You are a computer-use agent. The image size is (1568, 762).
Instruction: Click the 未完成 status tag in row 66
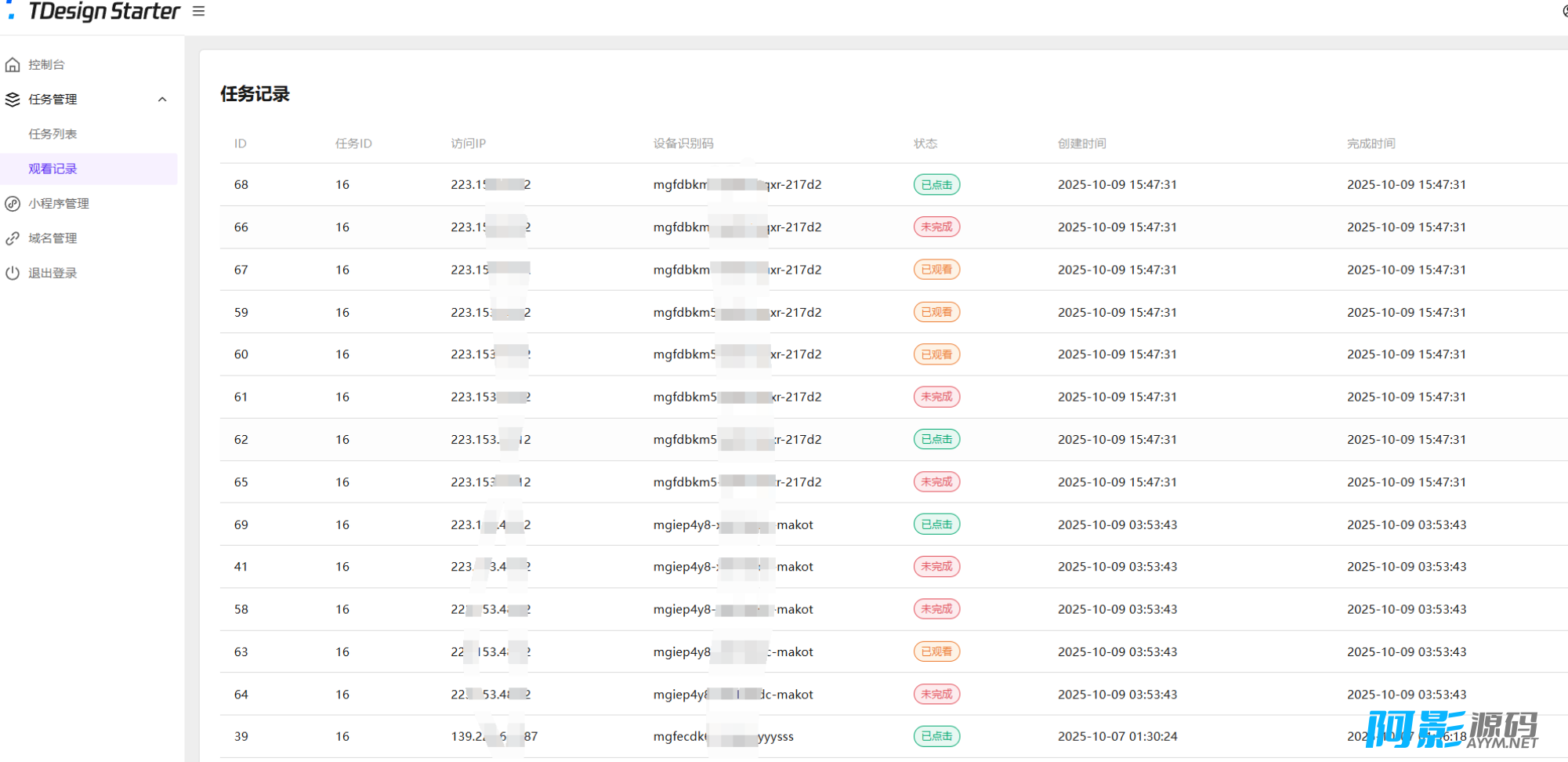(x=936, y=227)
